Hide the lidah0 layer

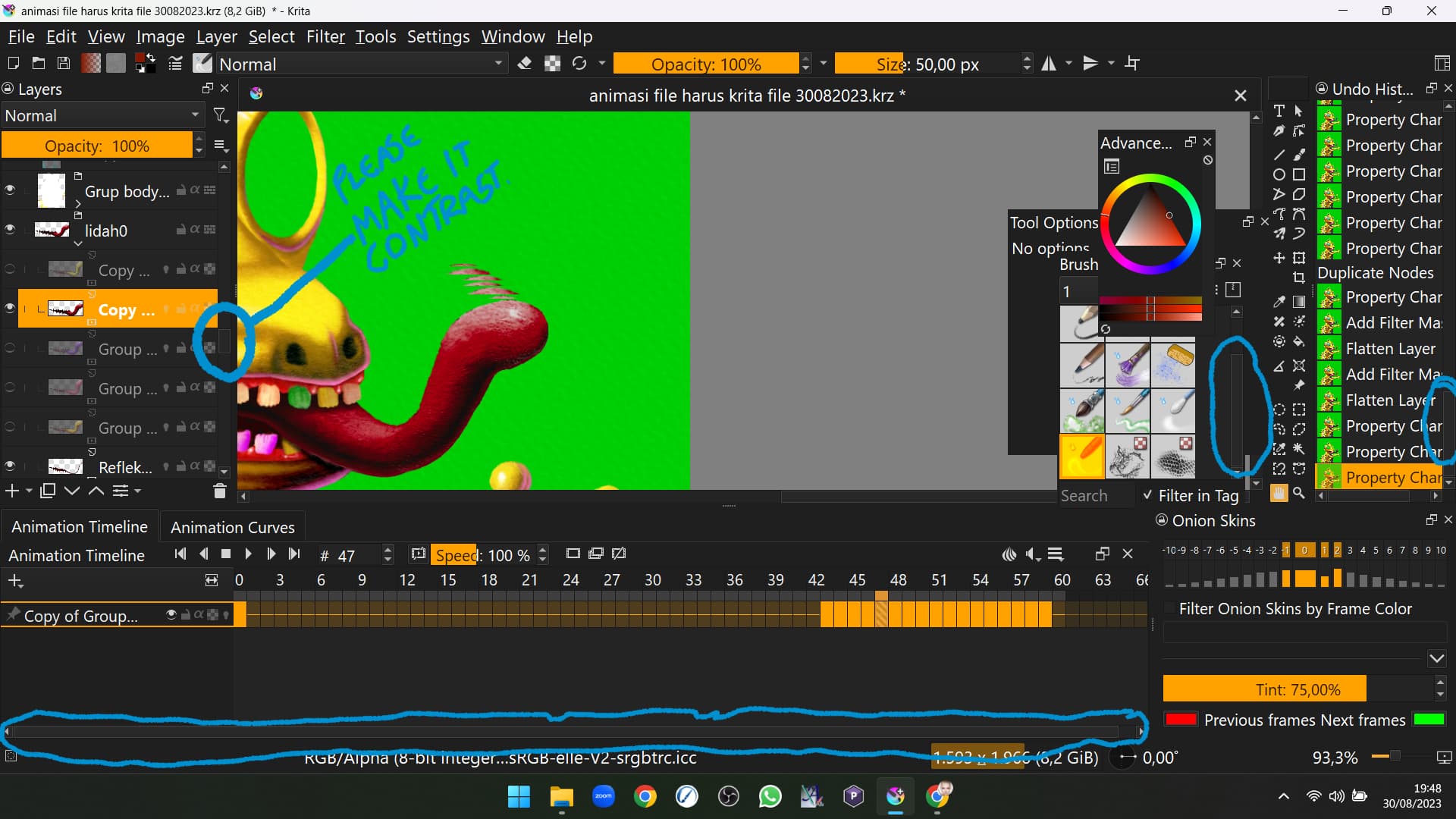[10, 229]
